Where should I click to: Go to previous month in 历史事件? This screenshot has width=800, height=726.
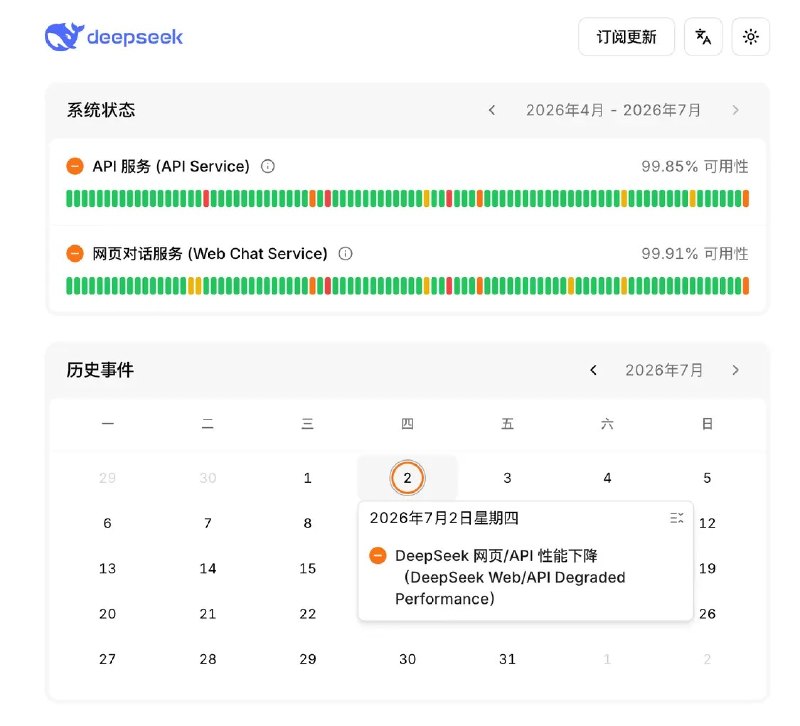point(593,370)
